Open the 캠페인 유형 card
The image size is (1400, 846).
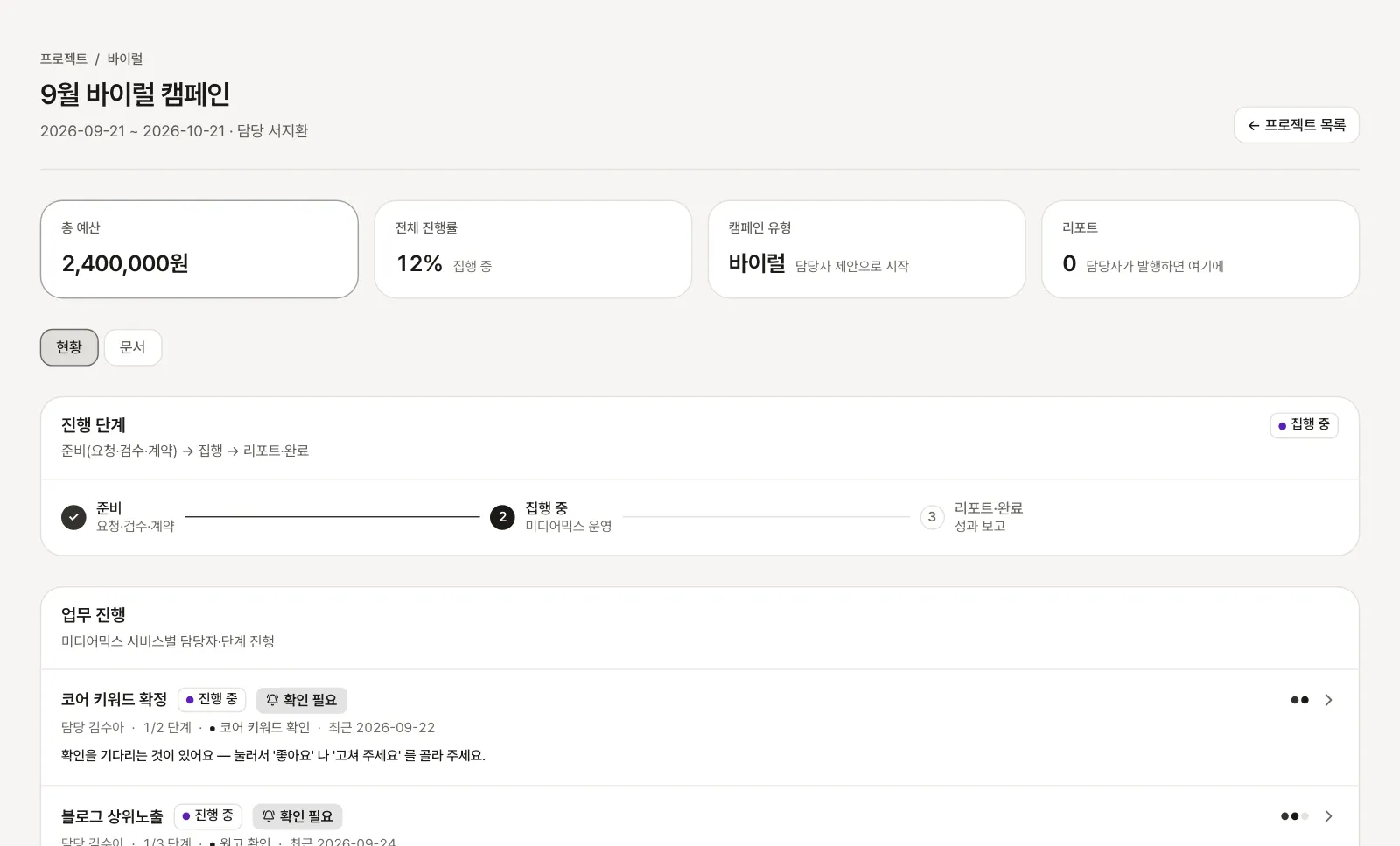(x=866, y=249)
